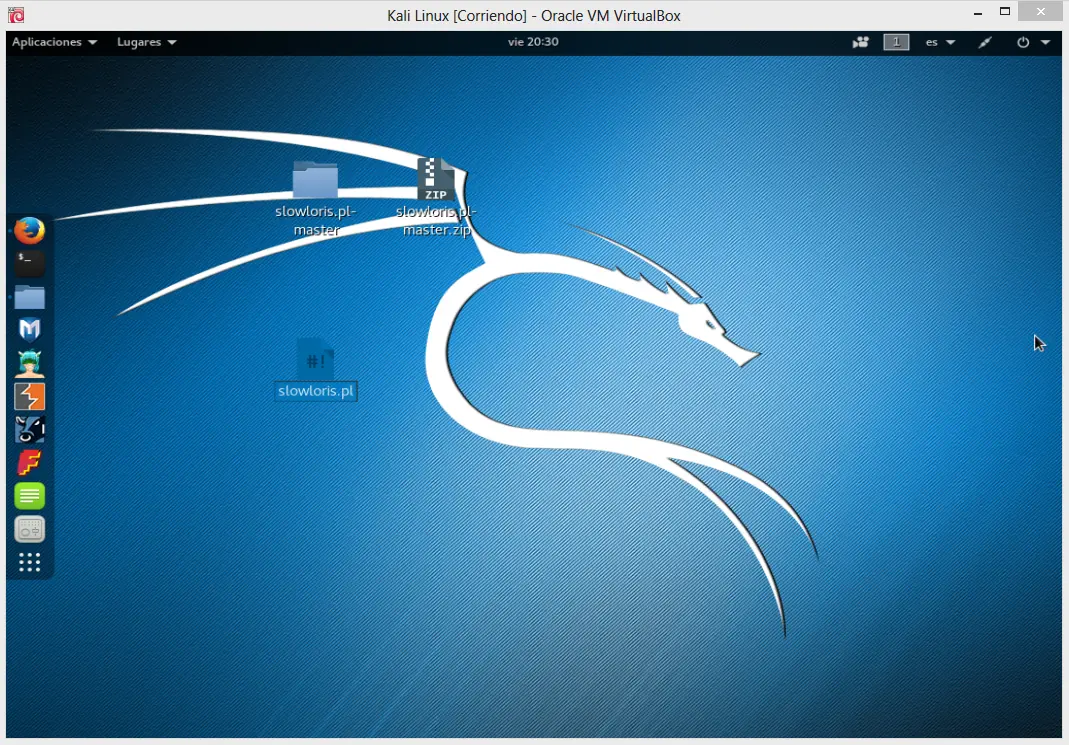1069x745 pixels.
Task: Launch Faraday red F icon
Action: click(29, 463)
